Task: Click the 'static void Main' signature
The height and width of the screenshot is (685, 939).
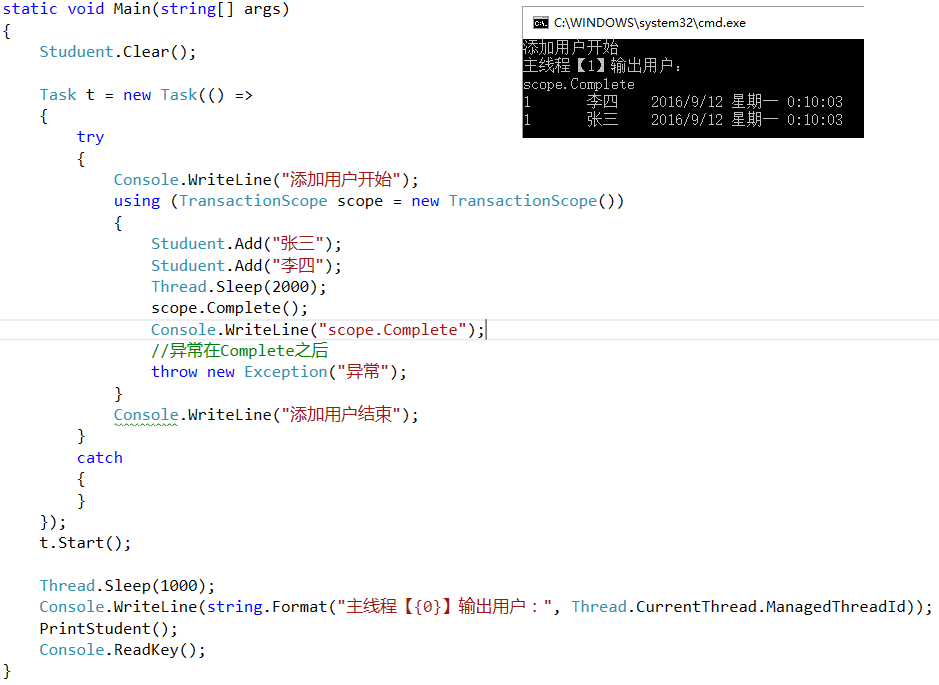Action: click(146, 9)
